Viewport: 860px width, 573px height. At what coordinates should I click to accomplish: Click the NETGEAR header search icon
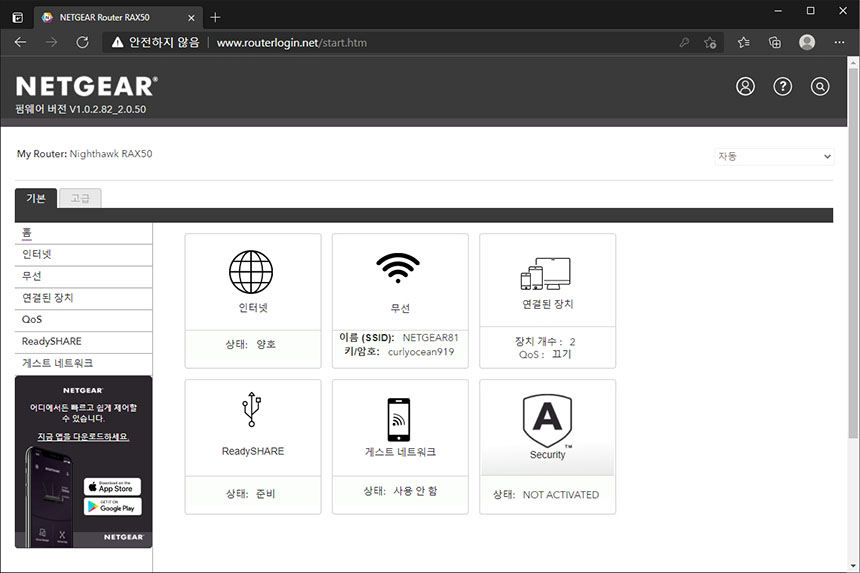coord(820,86)
